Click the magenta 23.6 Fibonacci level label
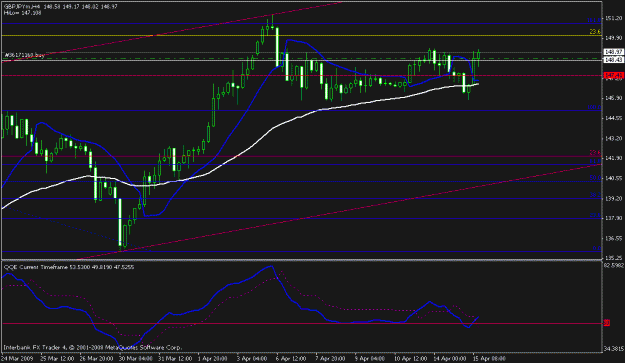This screenshot has height=363, width=625. click(x=595, y=153)
